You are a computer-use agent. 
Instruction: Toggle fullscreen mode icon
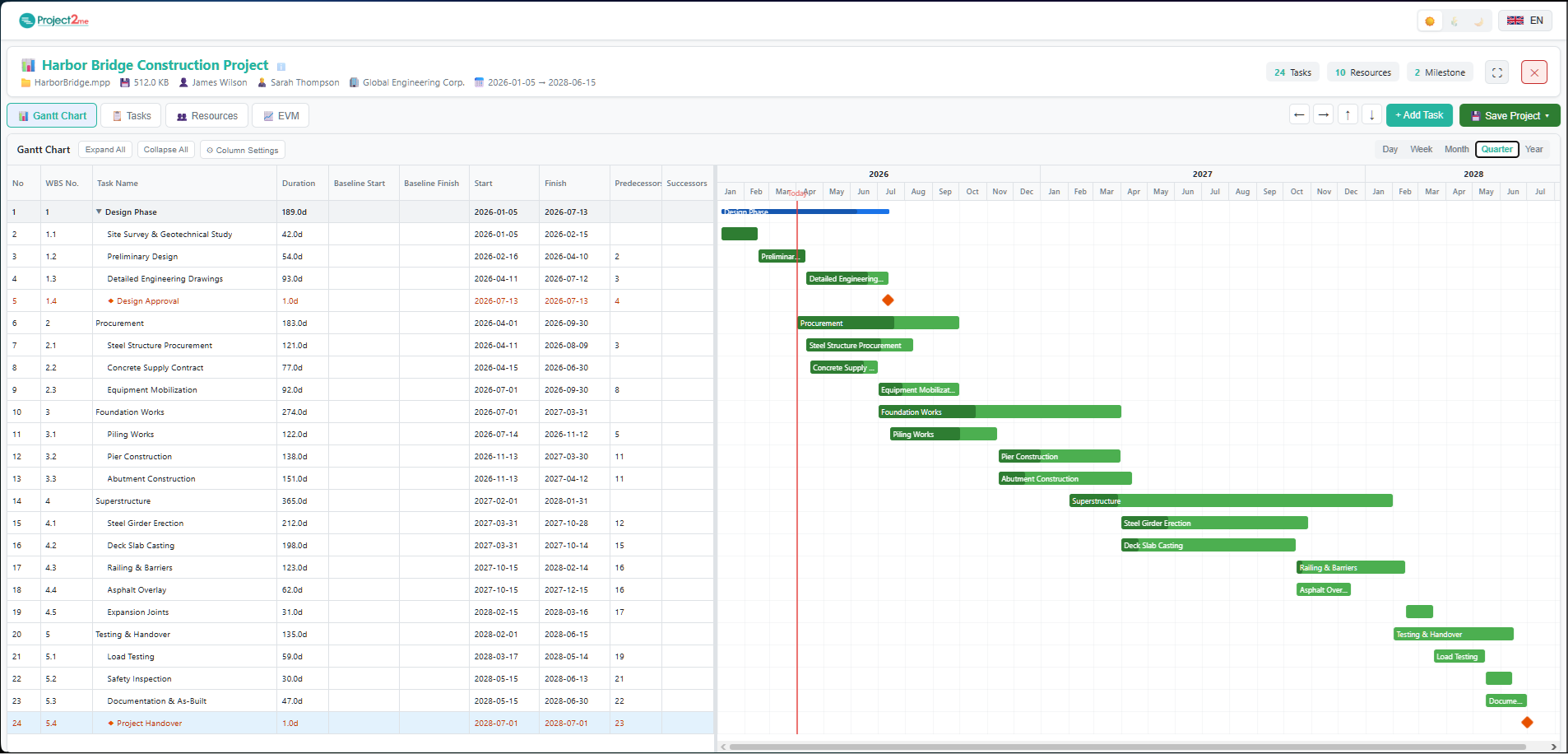pos(1497,72)
